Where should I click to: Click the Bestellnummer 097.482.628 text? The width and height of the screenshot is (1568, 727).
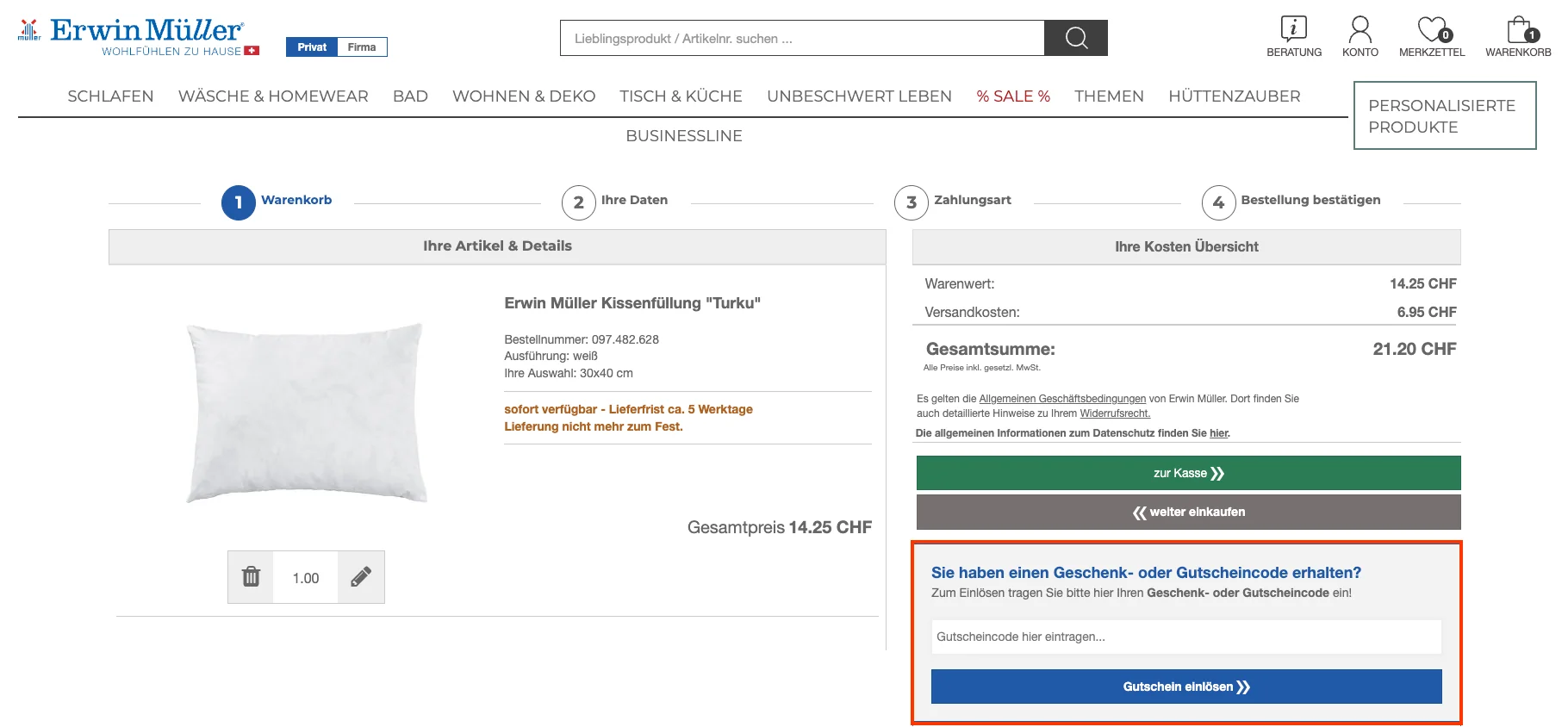click(582, 339)
